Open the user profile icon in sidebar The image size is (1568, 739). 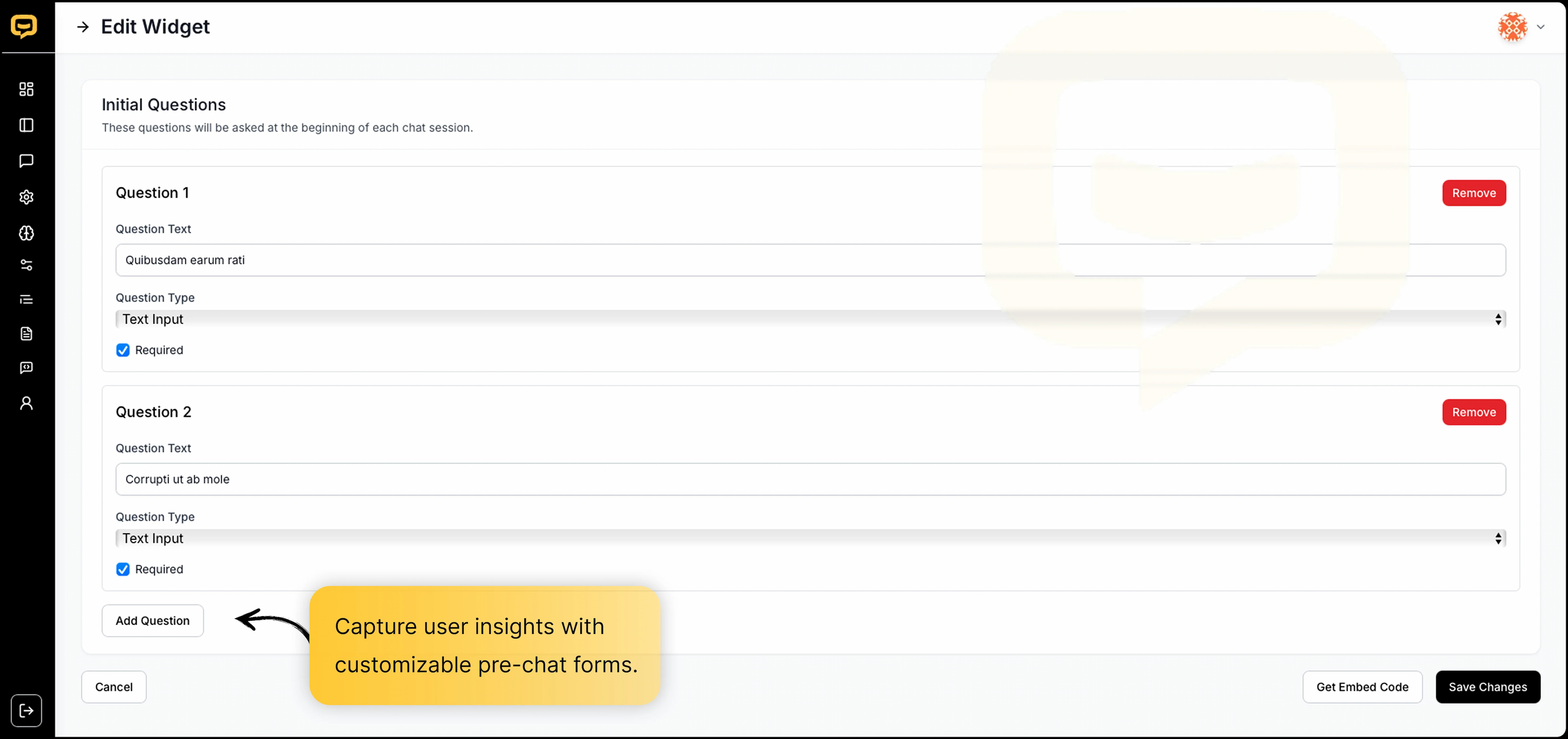[26, 403]
